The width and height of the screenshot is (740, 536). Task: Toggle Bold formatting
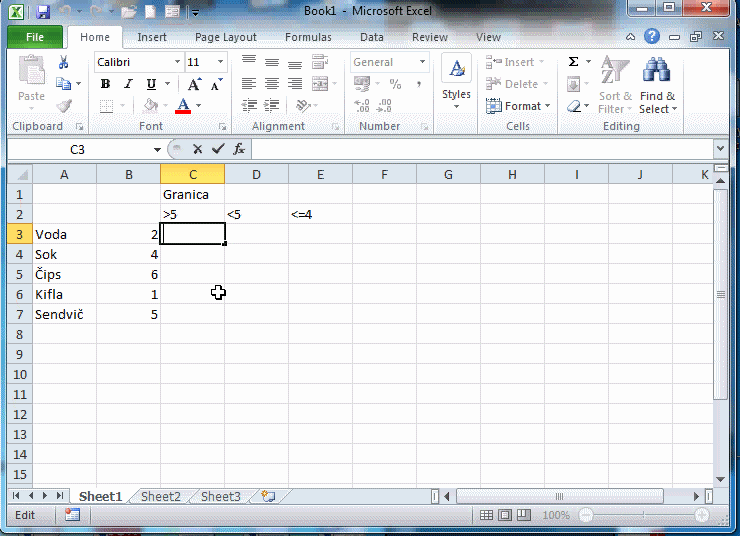point(105,84)
